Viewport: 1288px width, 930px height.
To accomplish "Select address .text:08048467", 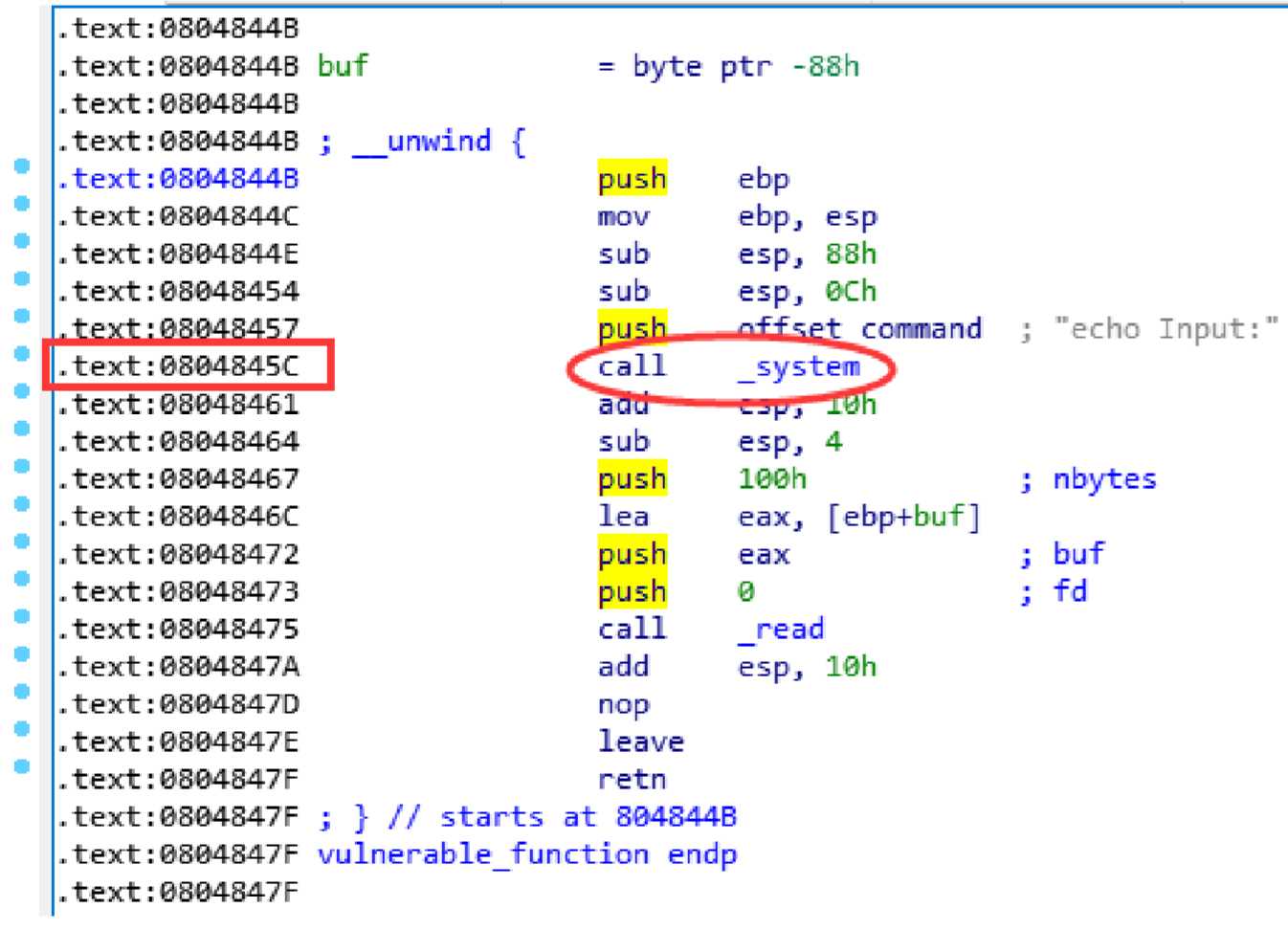I will pyautogui.click(x=177, y=478).
